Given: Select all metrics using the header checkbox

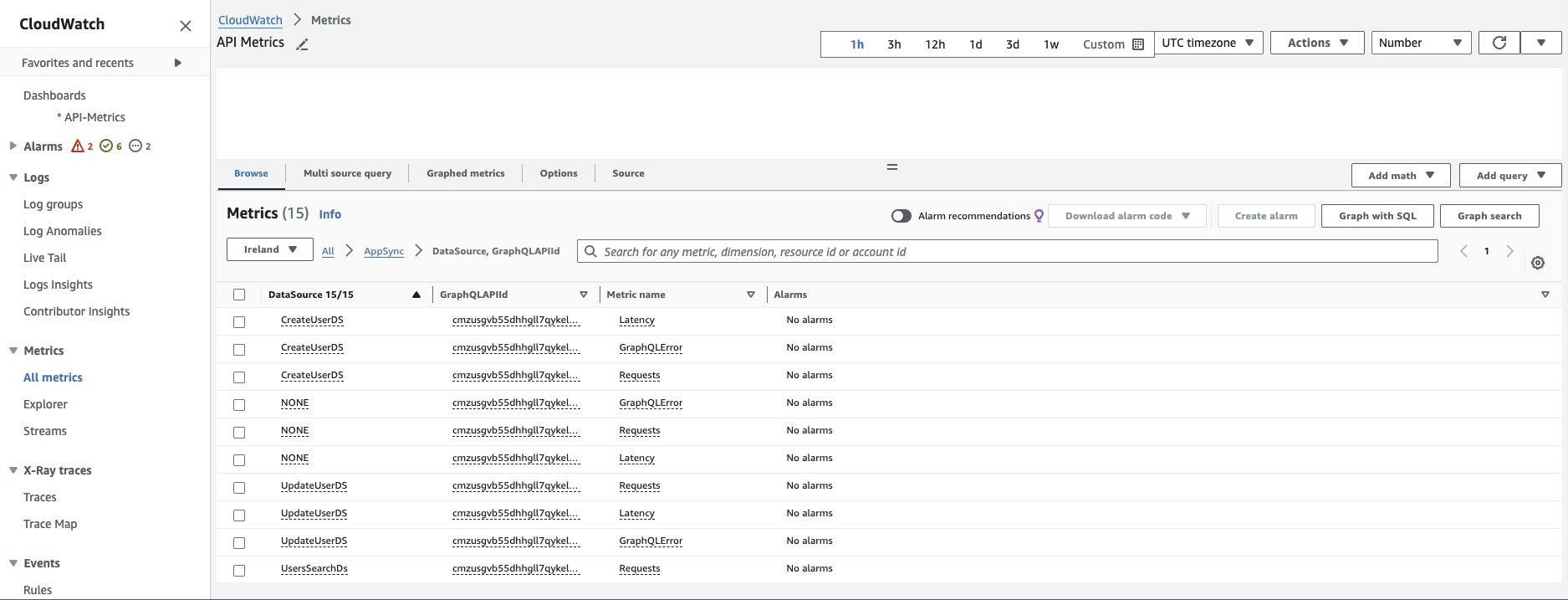Looking at the screenshot, I should click(x=239, y=295).
